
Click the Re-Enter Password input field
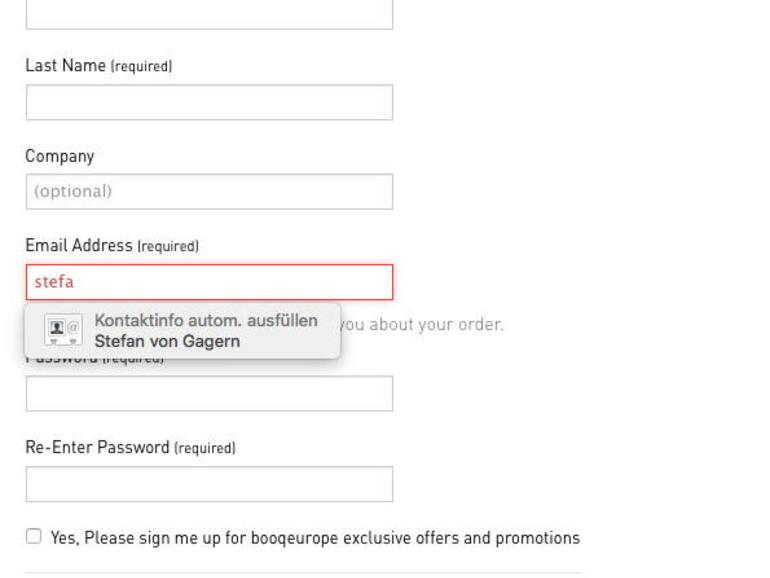click(209, 484)
